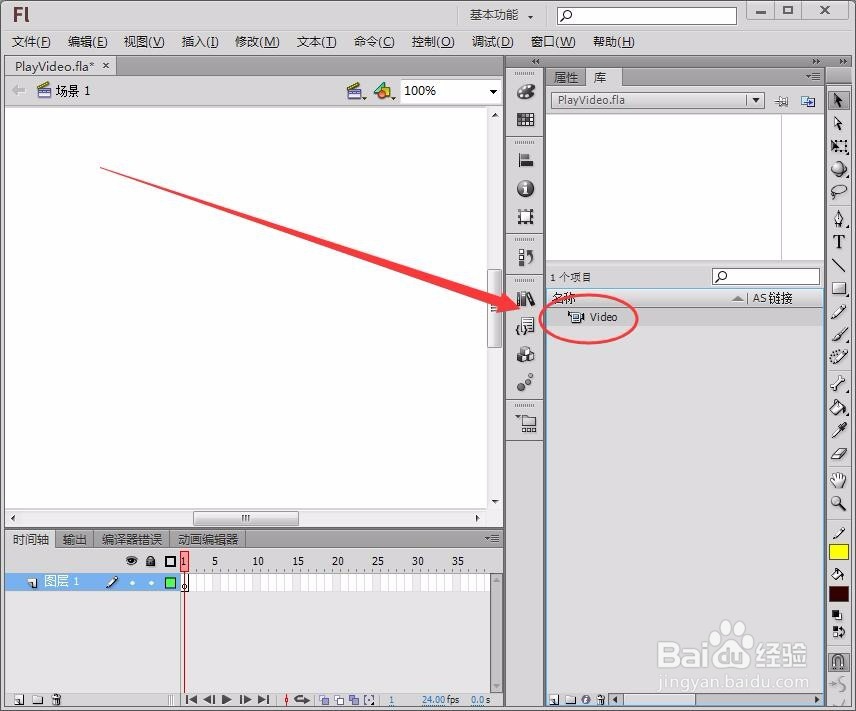Select the Paint Bucket tool
Viewport: 856px width, 711px height.
tap(839, 407)
